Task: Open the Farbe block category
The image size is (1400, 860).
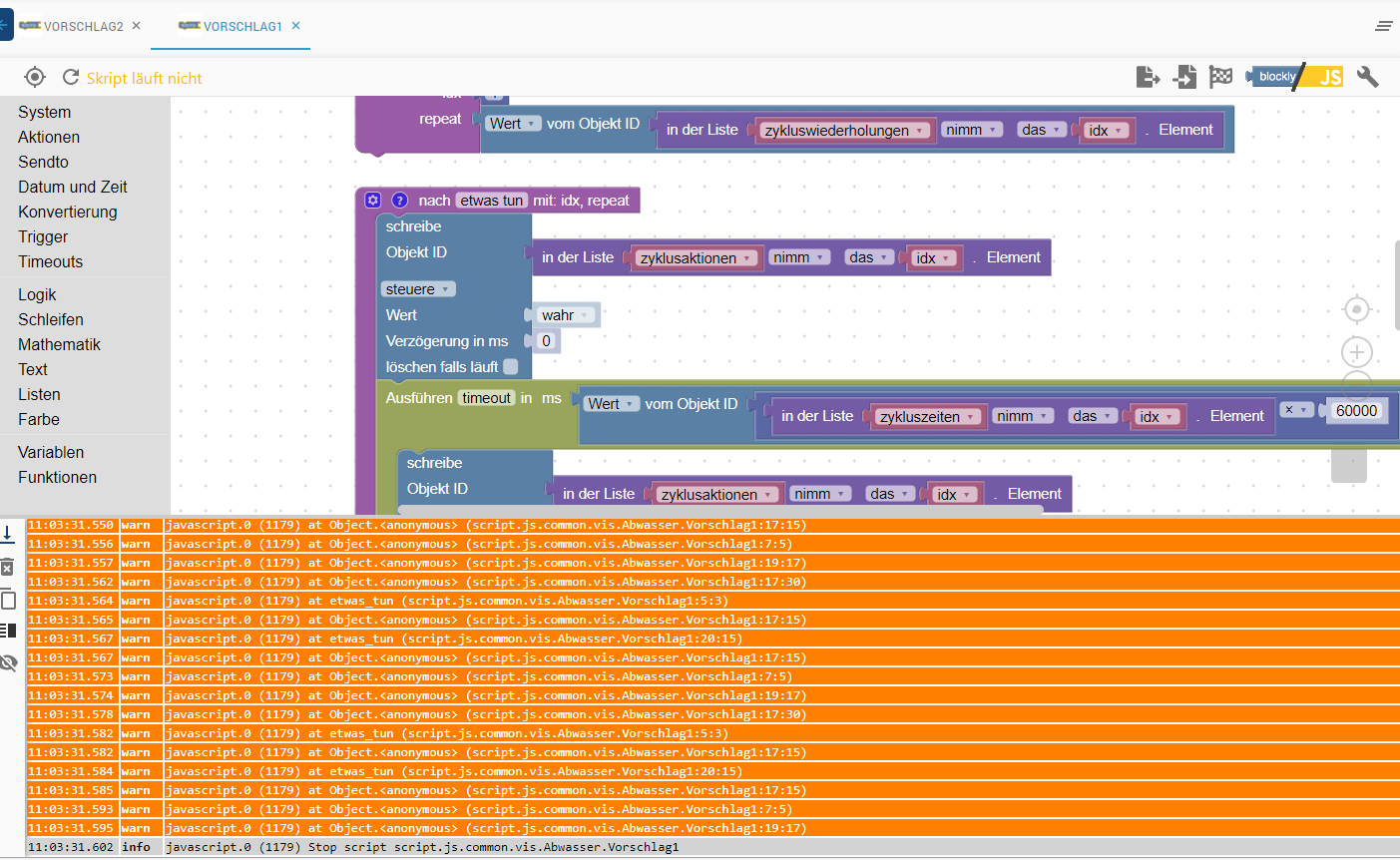Action: [x=39, y=419]
